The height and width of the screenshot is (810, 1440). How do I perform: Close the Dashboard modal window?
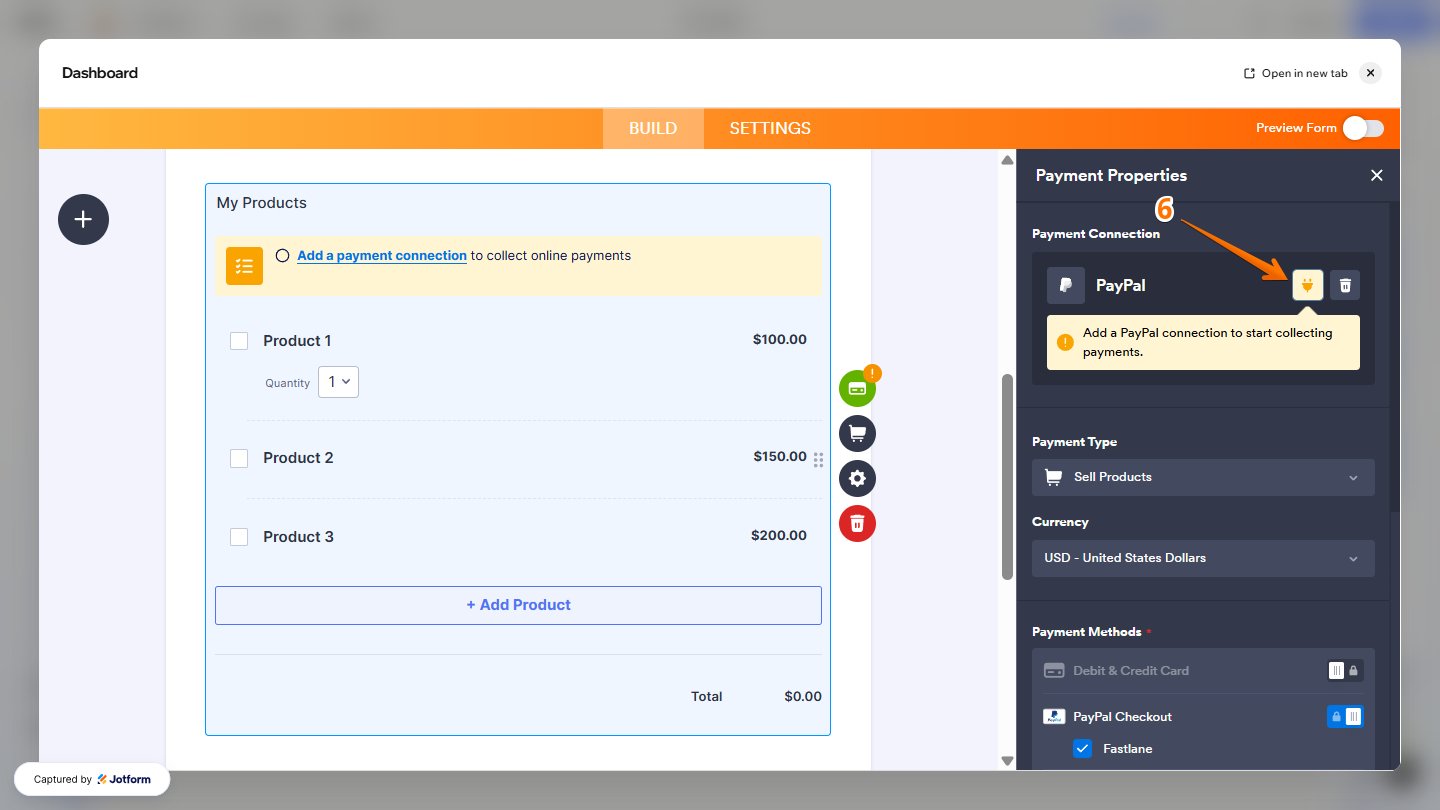[x=1371, y=73]
